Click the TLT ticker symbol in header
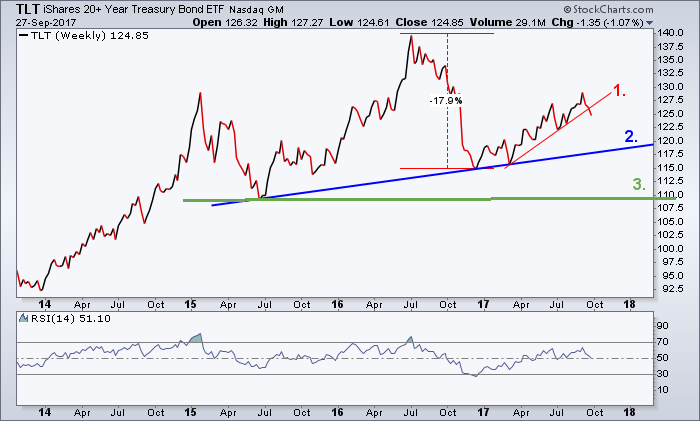This screenshot has width=700, height=421. tap(28, 9)
